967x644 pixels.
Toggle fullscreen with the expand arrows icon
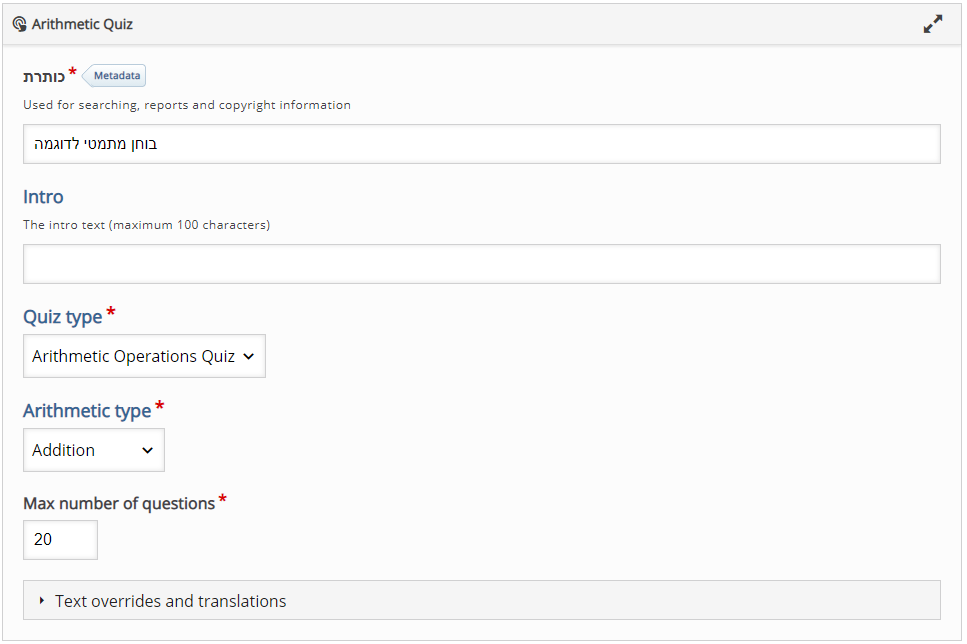932,24
